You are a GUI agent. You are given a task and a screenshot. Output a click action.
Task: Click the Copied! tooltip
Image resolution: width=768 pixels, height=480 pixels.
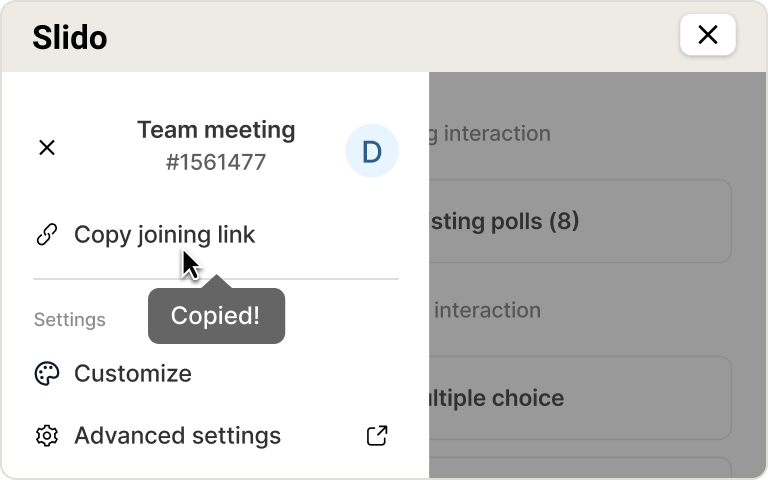215,316
